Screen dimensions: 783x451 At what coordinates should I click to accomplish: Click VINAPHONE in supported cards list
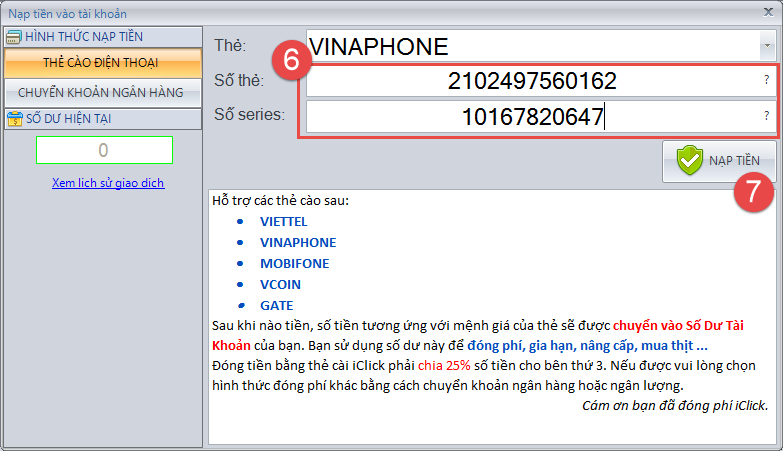(x=298, y=243)
